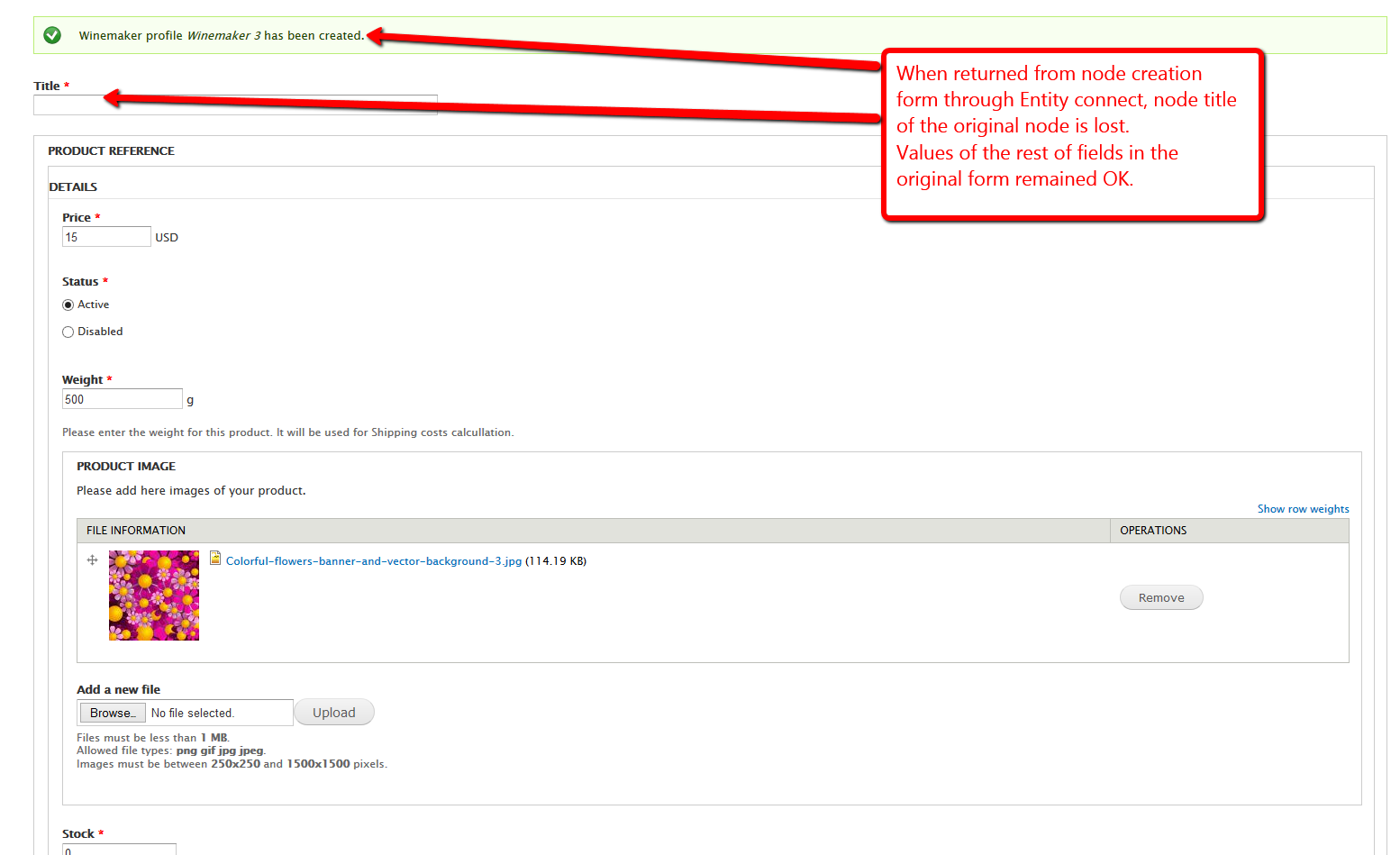Screen dimensions: 1400x855
Task: Click the Show row weights link
Action: point(1303,508)
